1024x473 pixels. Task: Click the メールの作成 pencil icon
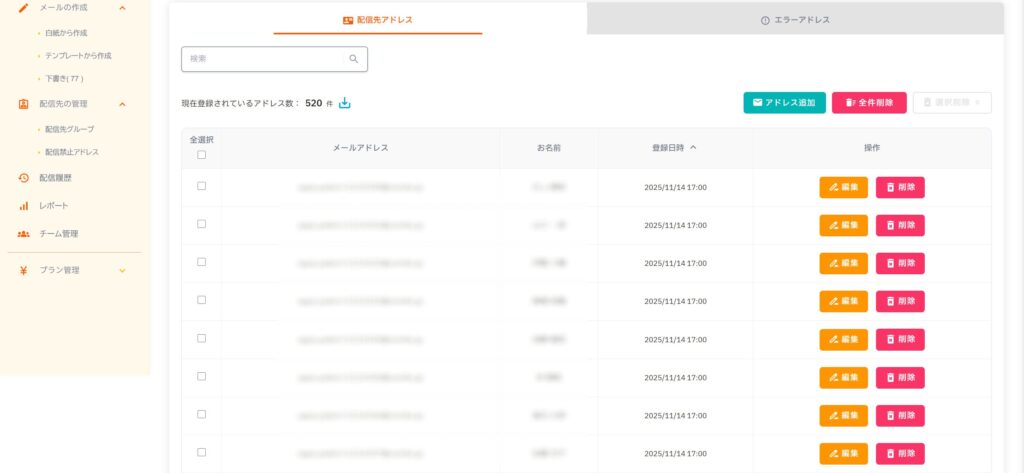tap(23, 8)
